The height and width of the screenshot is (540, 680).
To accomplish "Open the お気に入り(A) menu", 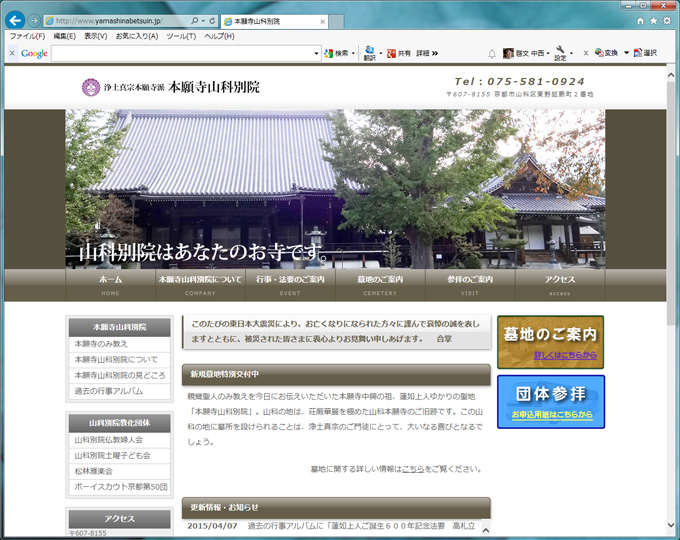I will 137,36.
